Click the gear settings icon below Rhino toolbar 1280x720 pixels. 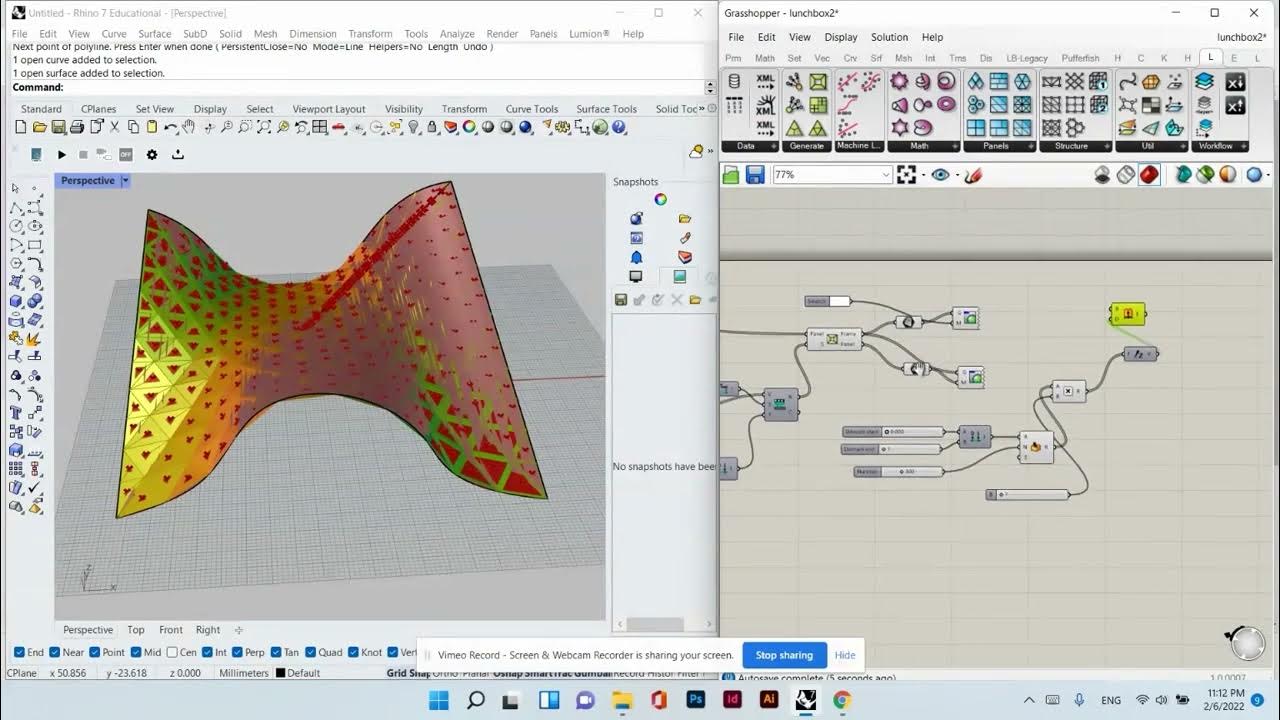coord(152,155)
